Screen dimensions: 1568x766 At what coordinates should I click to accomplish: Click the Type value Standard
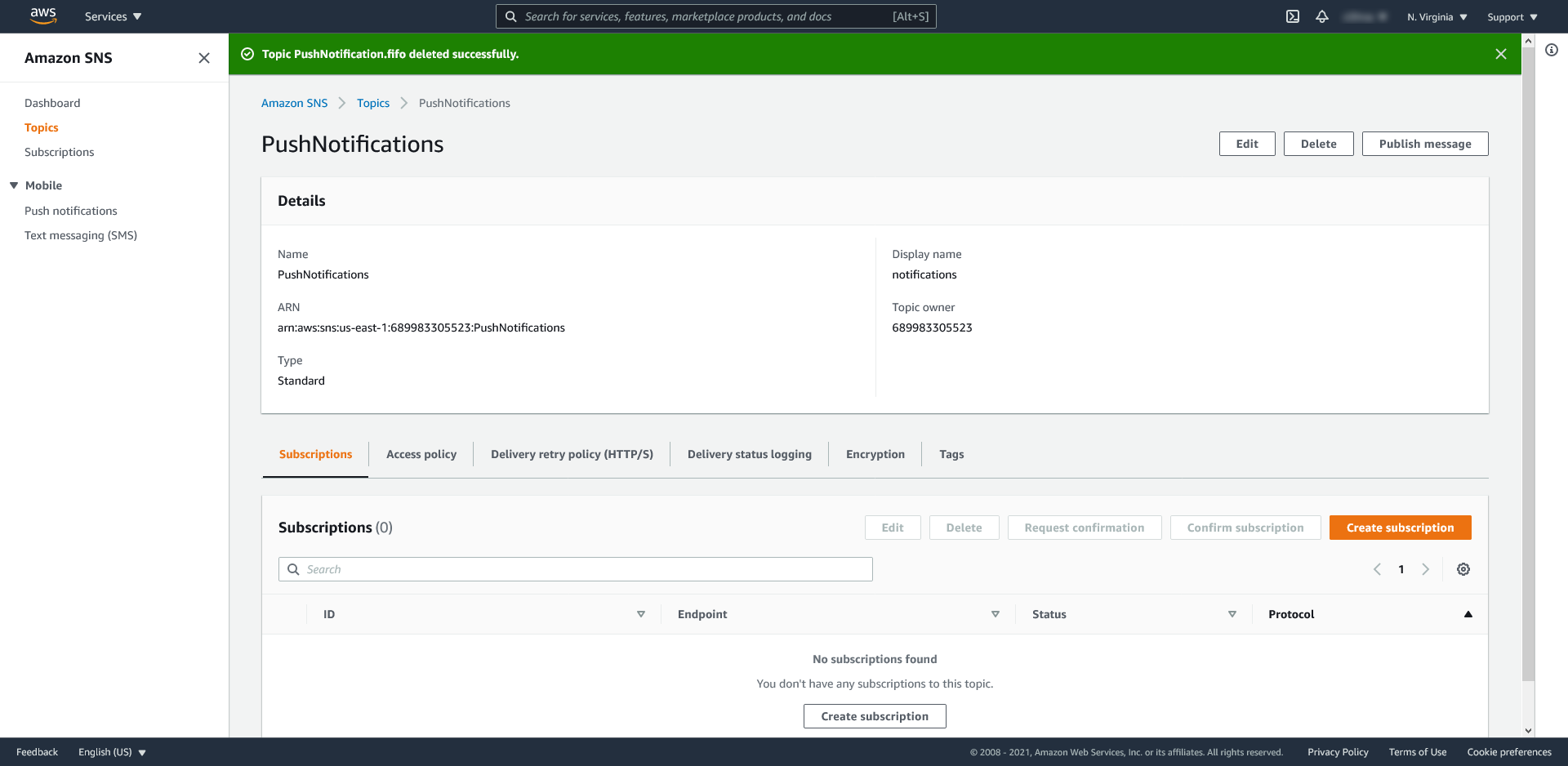click(x=301, y=381)
